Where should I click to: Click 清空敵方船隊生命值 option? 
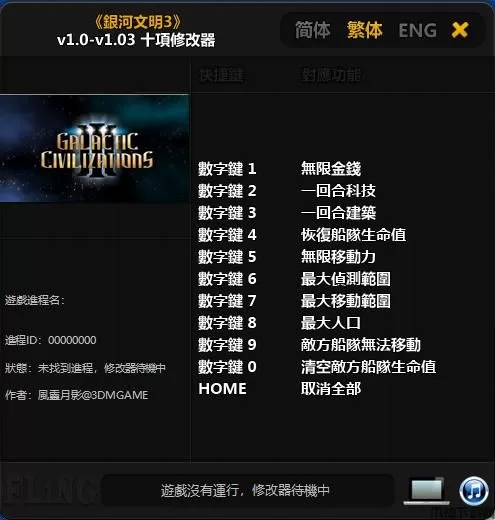368,367
